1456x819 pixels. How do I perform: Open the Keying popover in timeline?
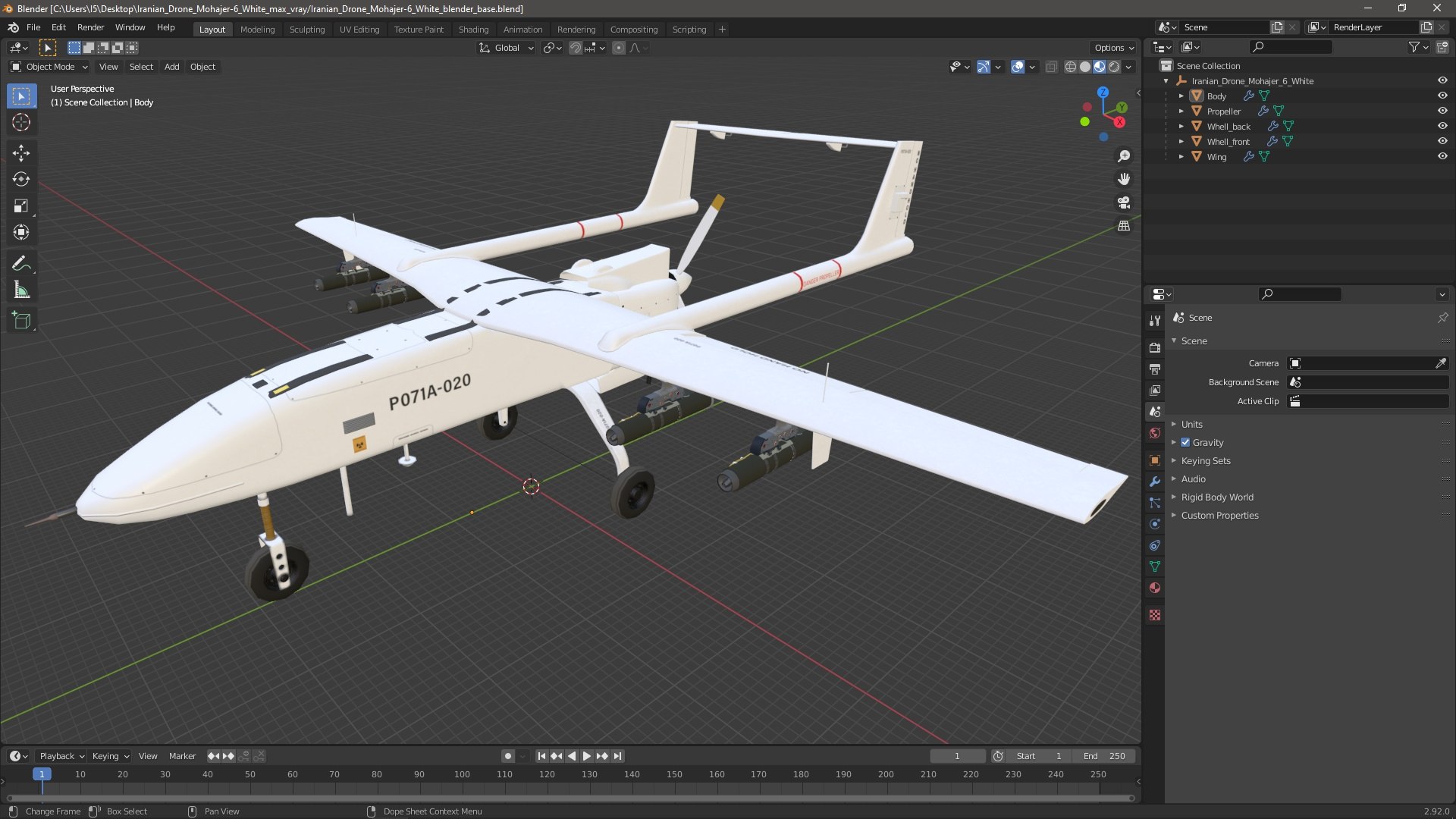(110, 756)
